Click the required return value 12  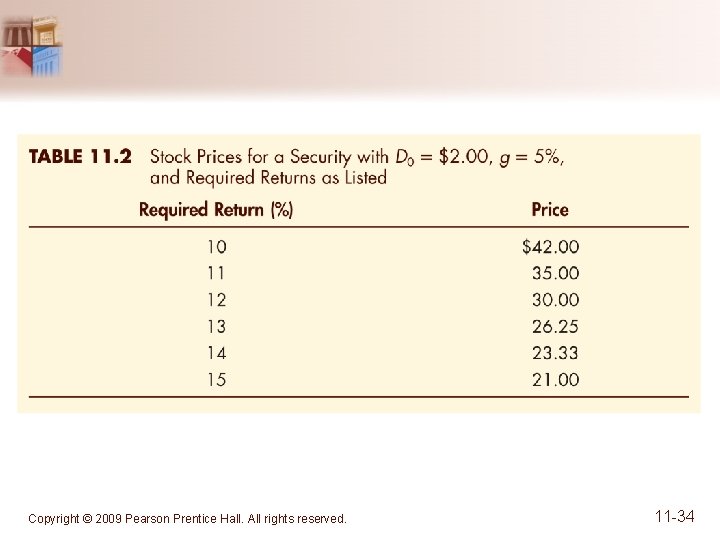point(216,299)
